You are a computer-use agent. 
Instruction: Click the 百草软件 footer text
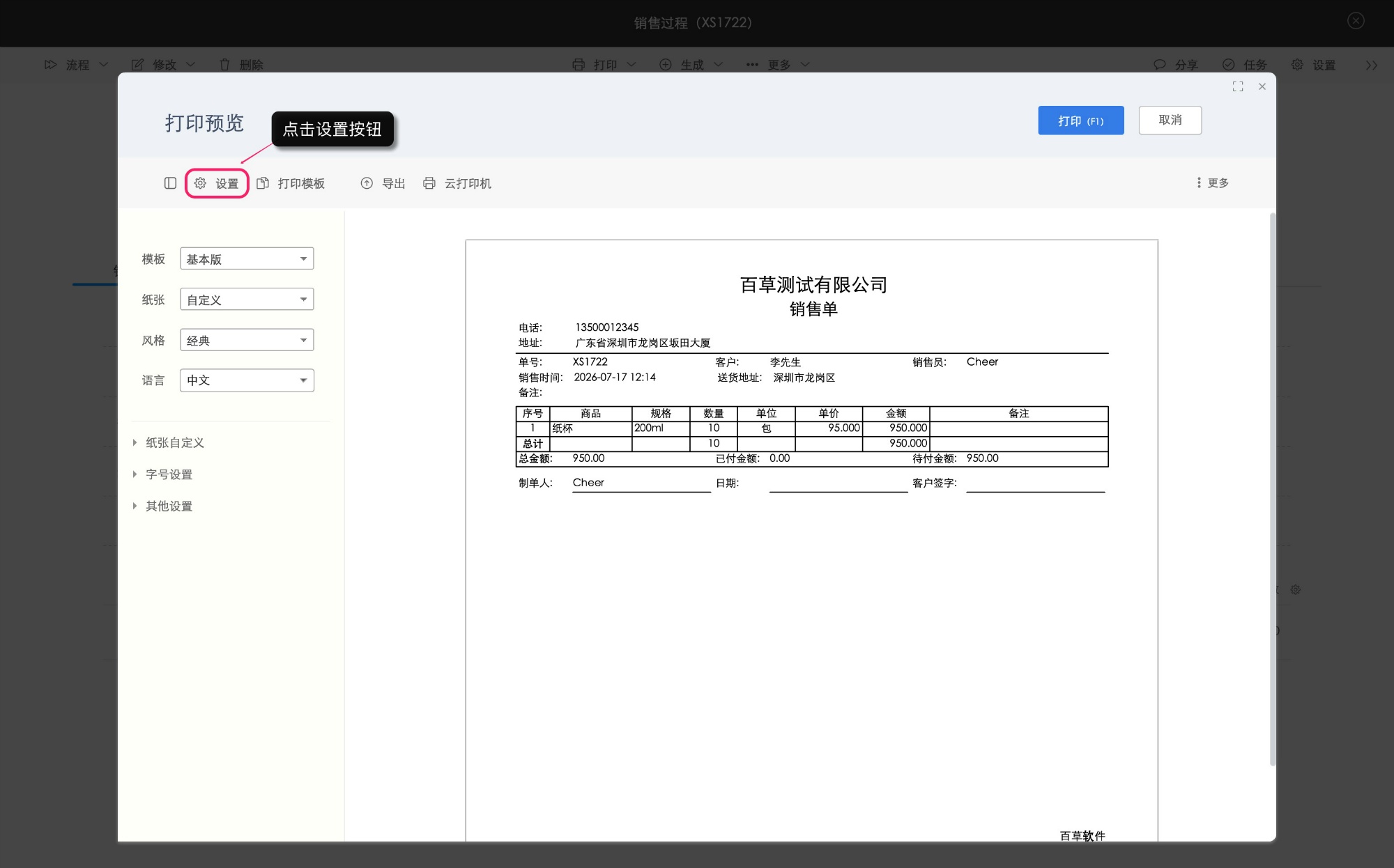click(x=1082, y=835)
